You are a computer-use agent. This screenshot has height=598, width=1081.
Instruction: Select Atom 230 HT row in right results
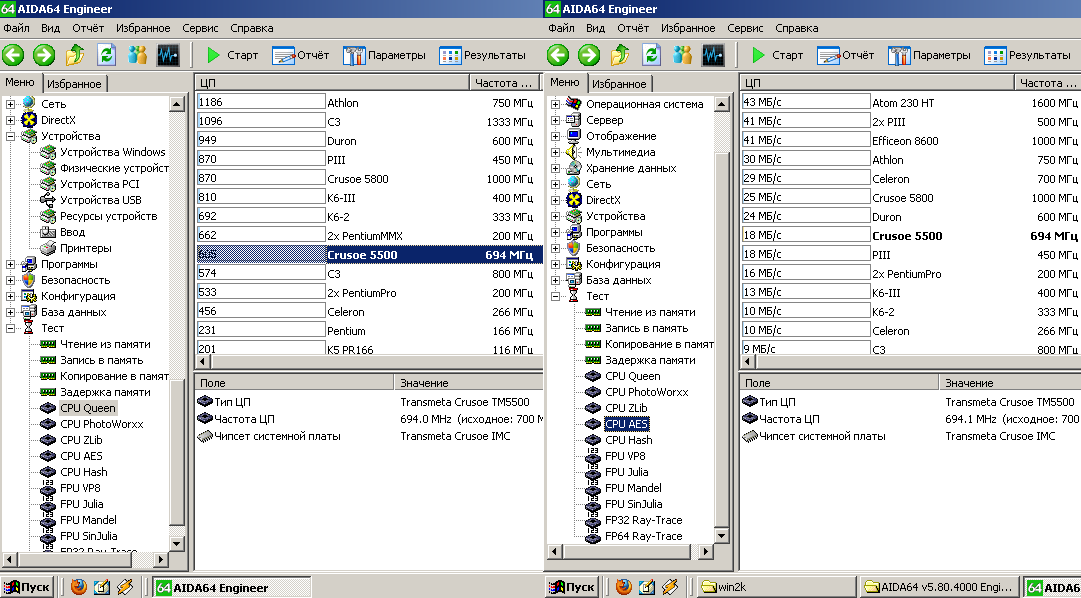tap(911, 103)
